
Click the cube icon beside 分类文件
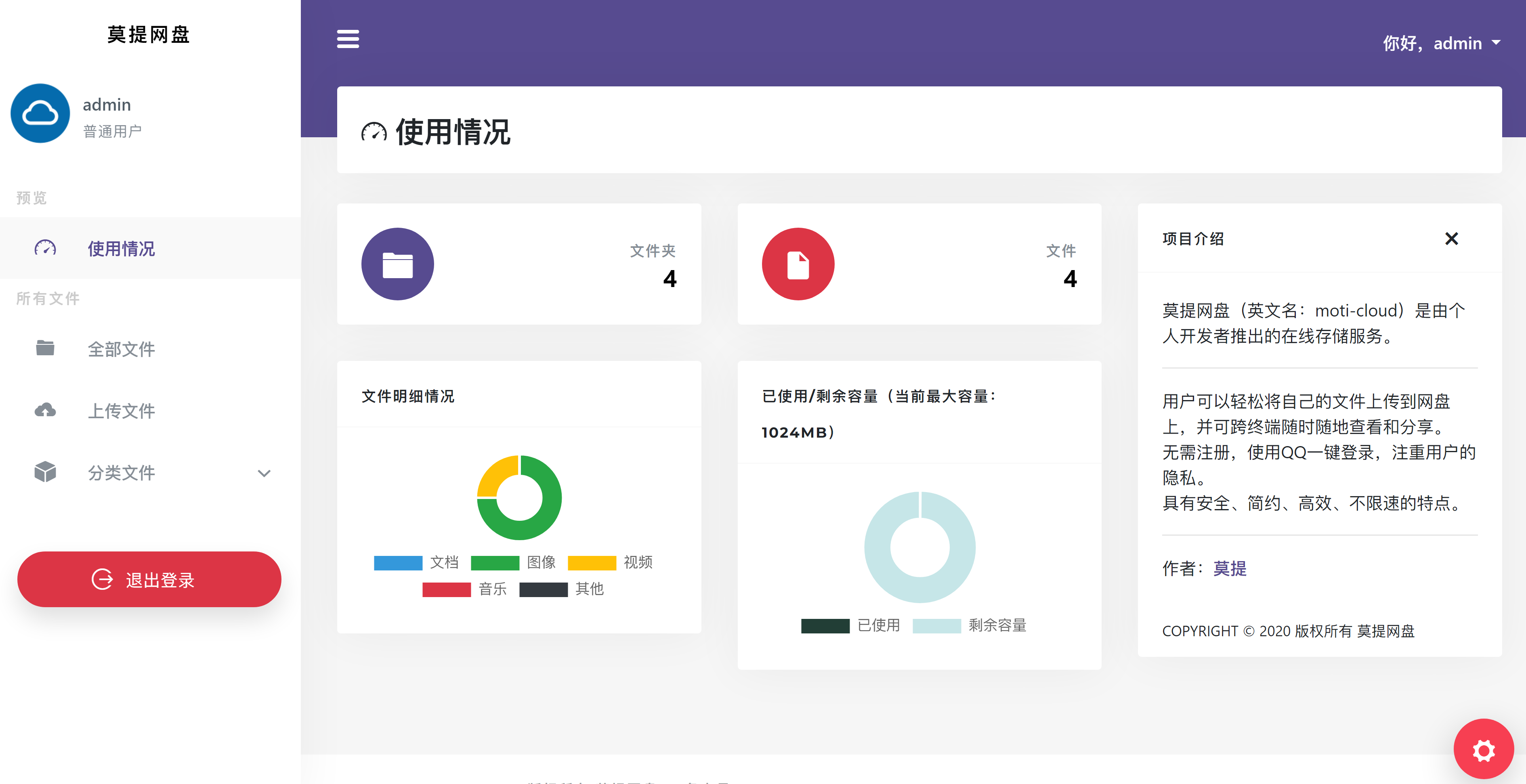click(45, 472)
